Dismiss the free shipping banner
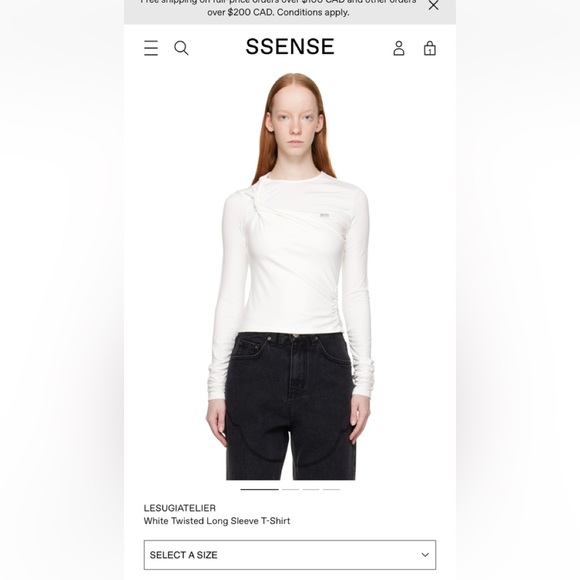 tap(433, 5)
